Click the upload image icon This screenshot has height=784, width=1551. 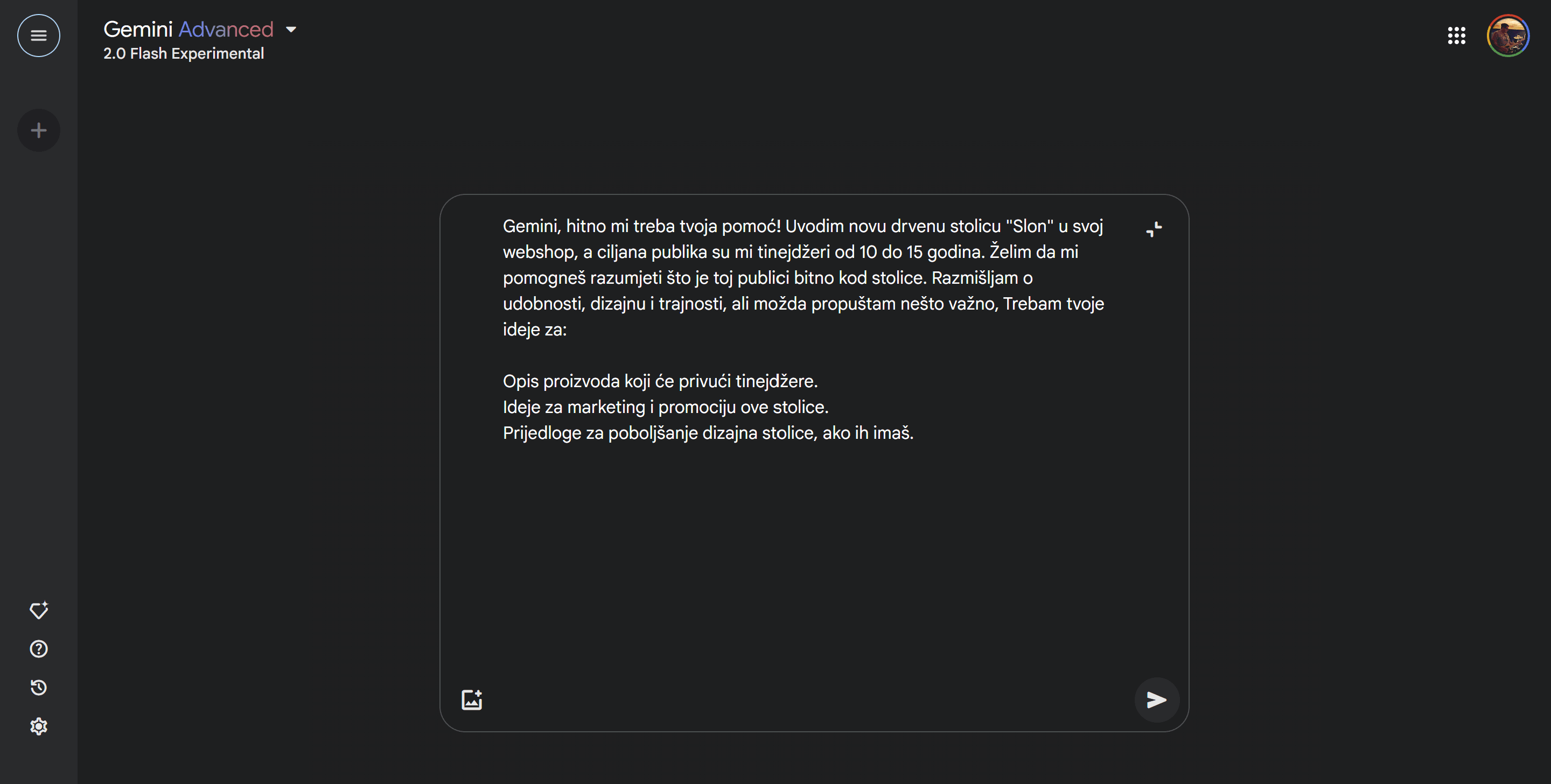coord(471,699)
